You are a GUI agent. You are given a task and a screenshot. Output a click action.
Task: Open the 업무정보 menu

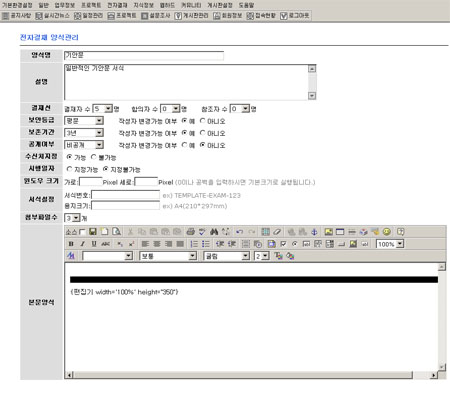64,5
